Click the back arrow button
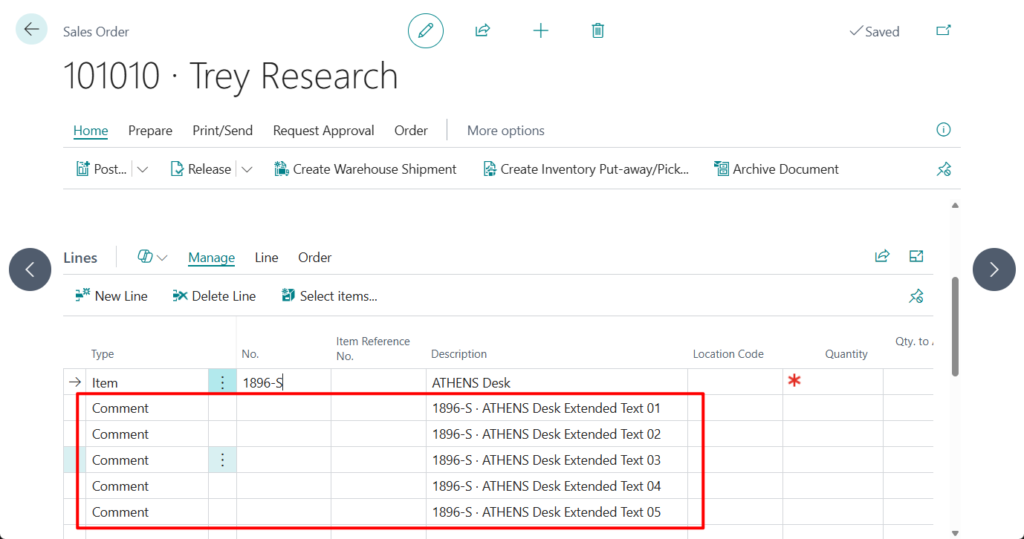1024x539 pixels. tap(31, 30)
